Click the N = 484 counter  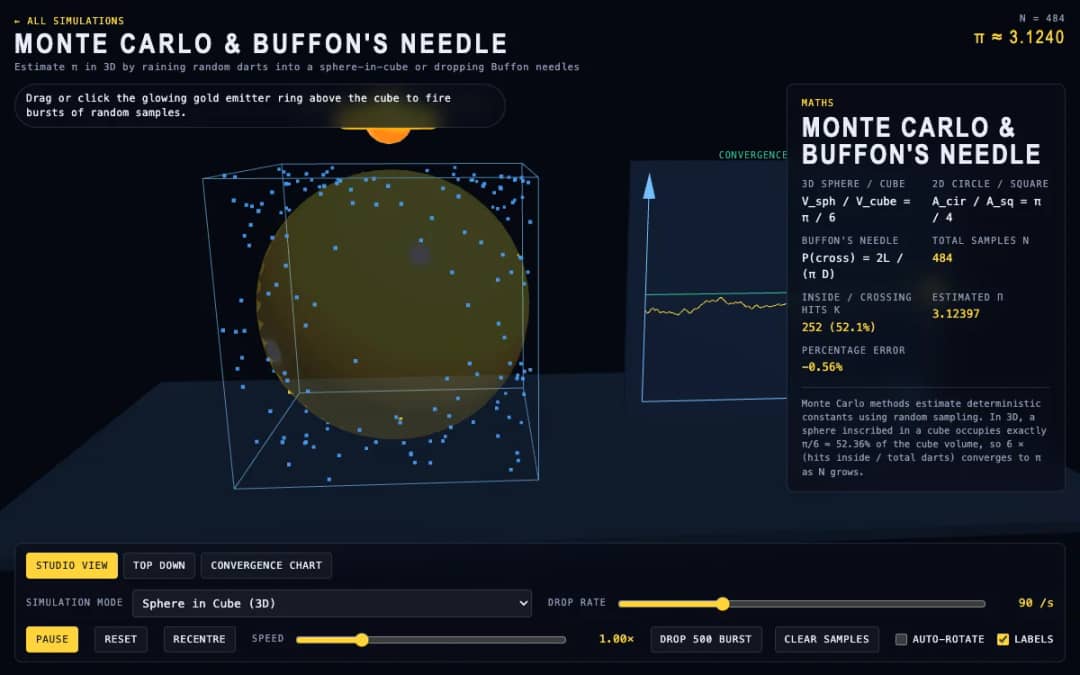coord(1041,18)
